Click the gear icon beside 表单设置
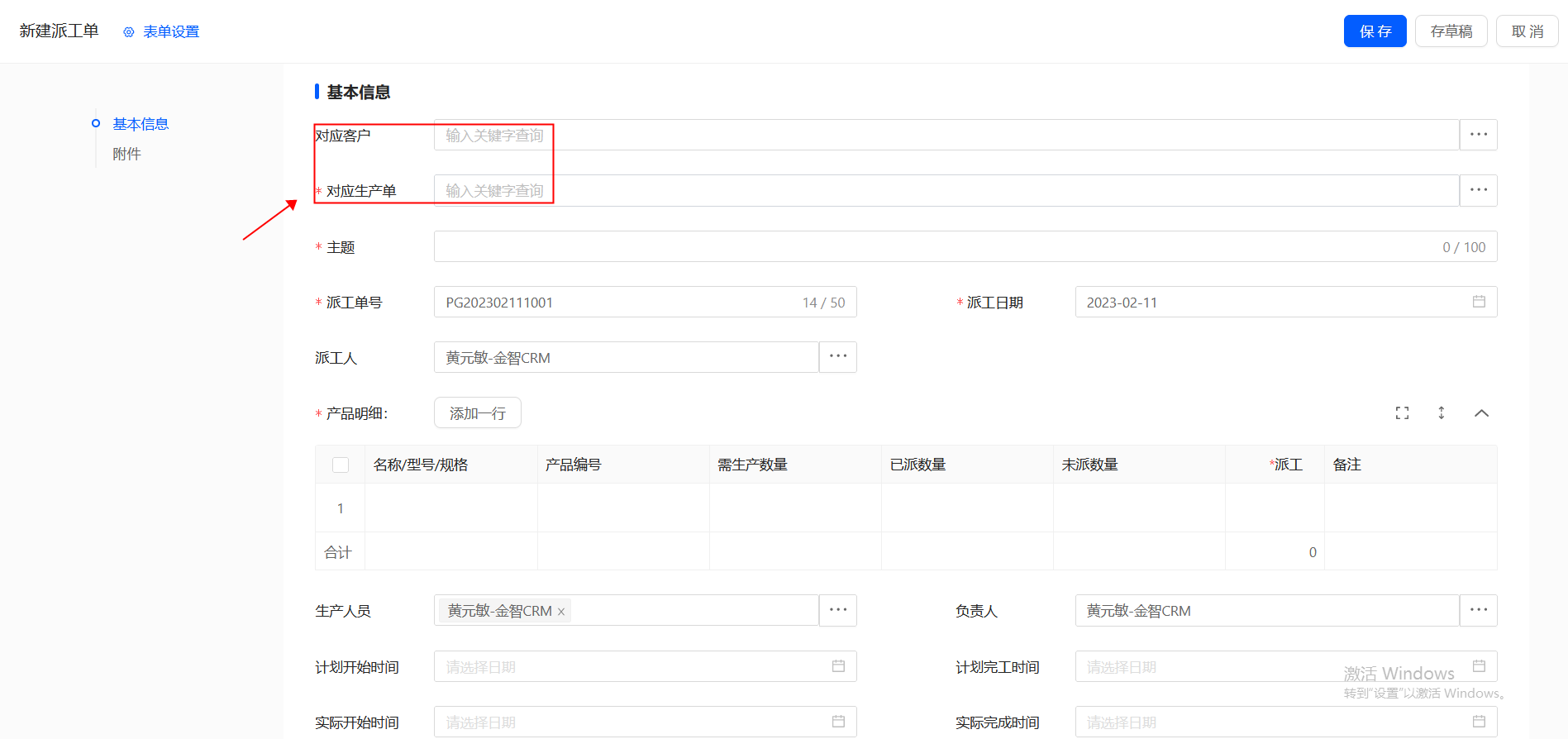The height and width of the screenshot is (739, 1568). [x=128, y=32]
